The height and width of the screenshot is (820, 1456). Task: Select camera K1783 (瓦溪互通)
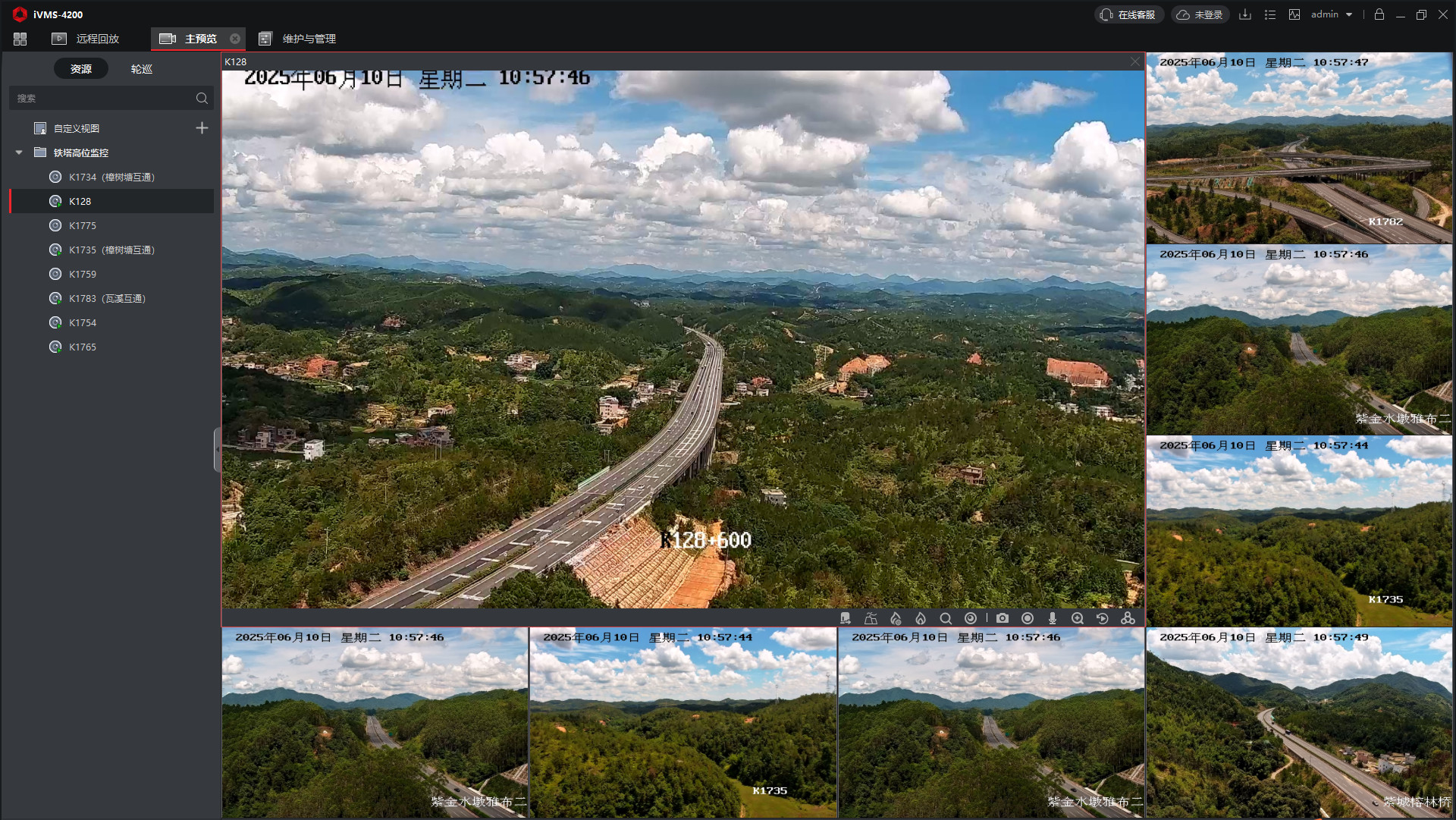(x=111, y=298)
